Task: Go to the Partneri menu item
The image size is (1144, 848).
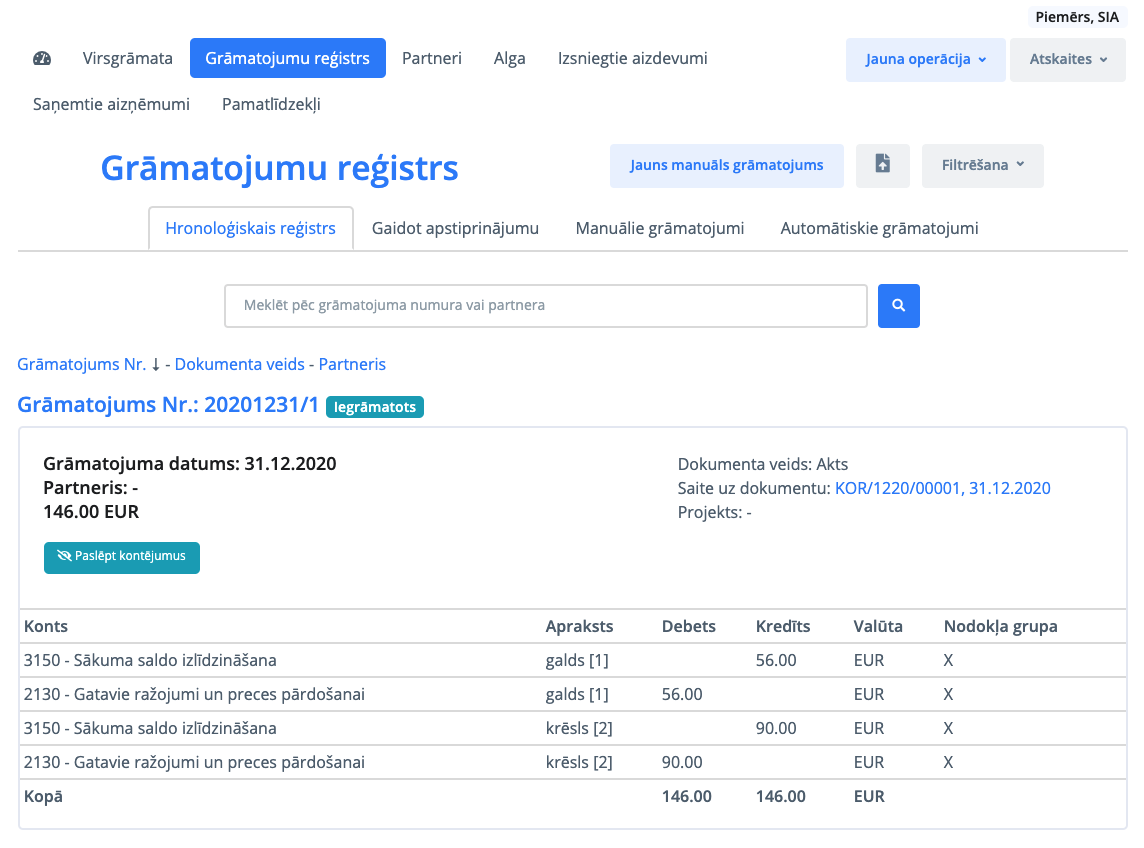Action: point(432,58)
